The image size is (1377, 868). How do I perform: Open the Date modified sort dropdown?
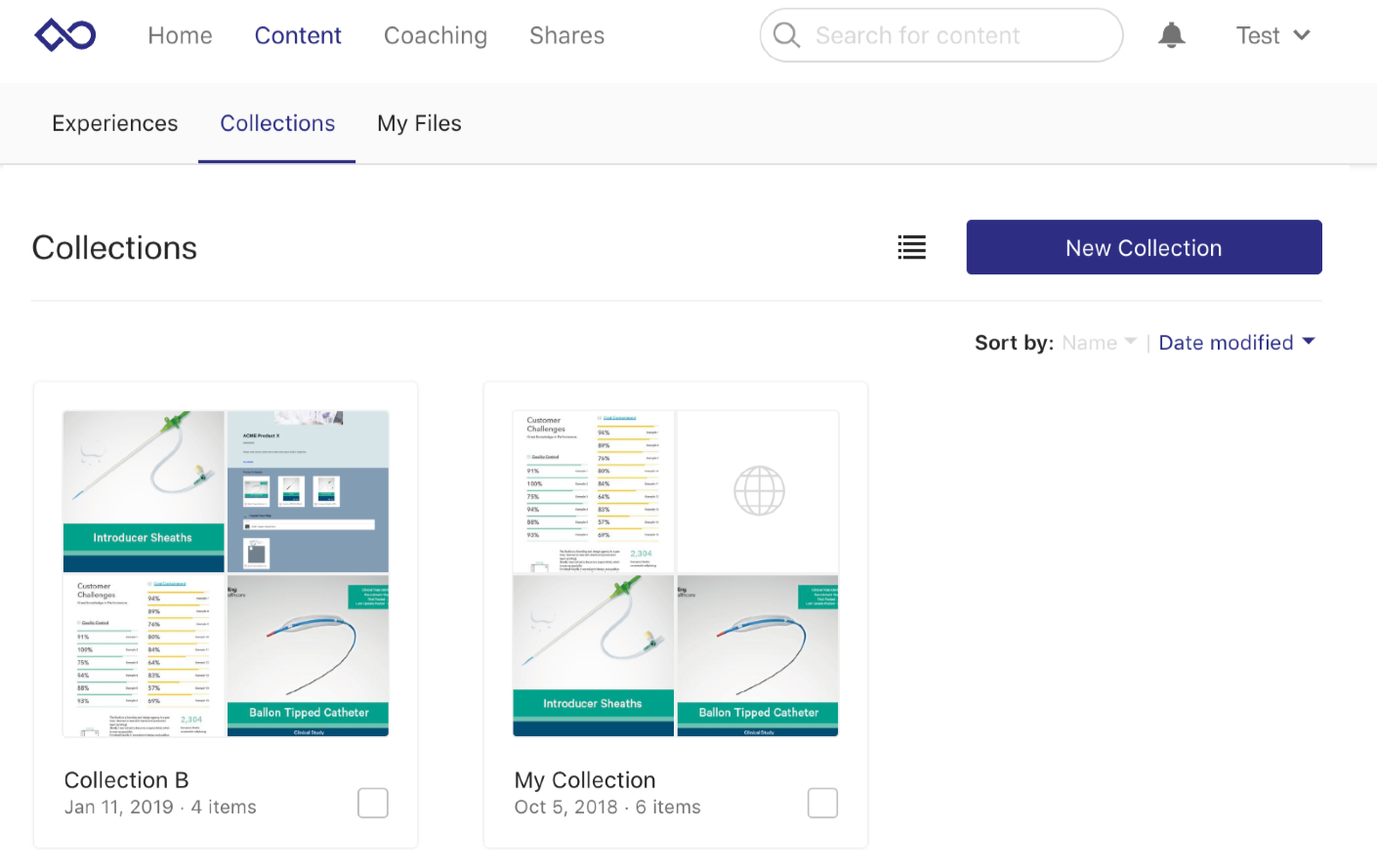coord(1236,343)
